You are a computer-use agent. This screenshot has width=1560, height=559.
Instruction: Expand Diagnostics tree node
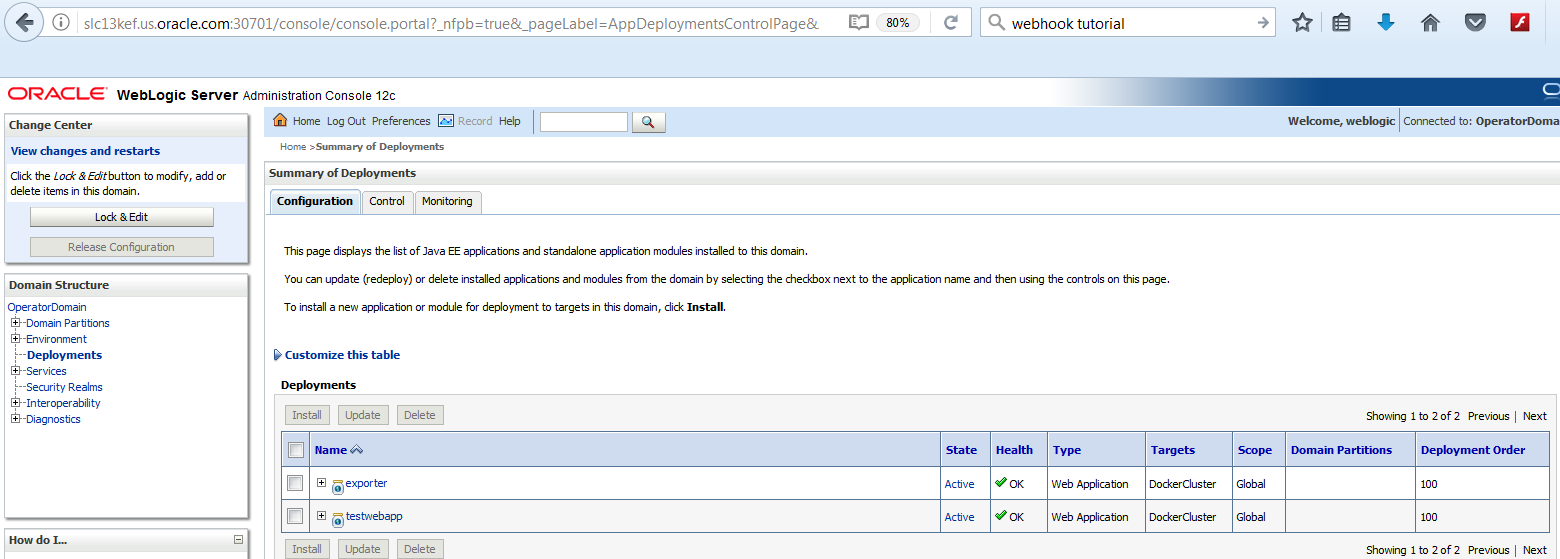(x=16, y=419)
